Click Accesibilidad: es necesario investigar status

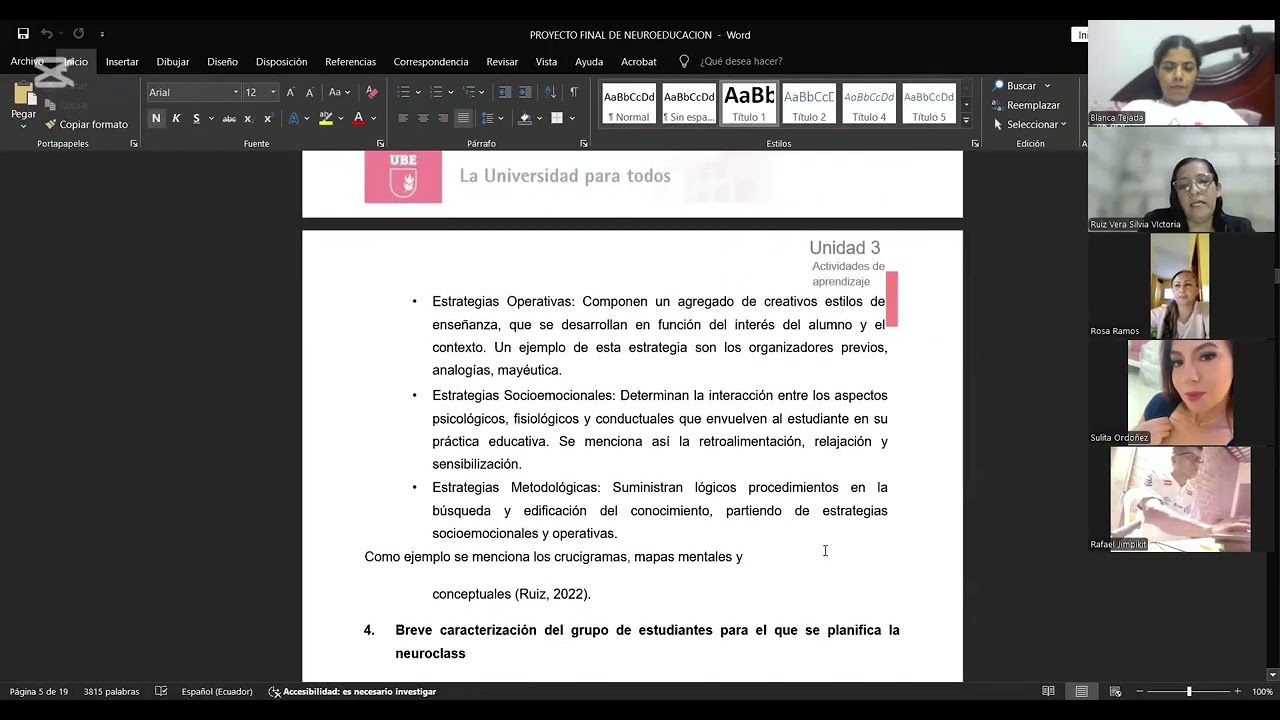353,691
